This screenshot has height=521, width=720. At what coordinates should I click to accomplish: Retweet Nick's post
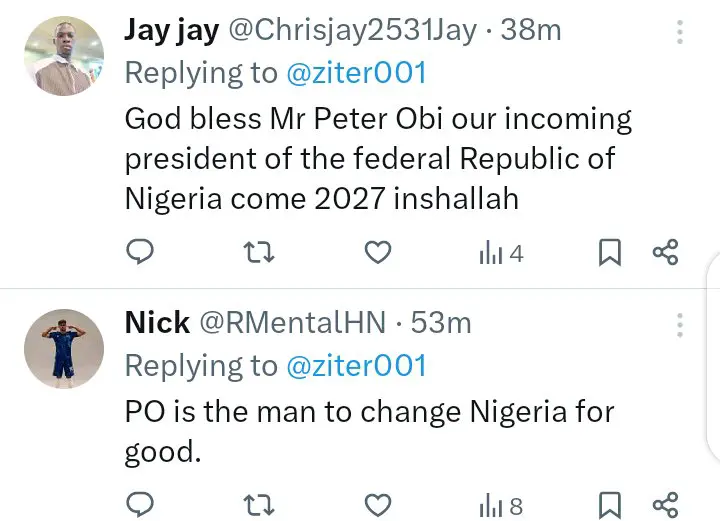pos(259,505)
